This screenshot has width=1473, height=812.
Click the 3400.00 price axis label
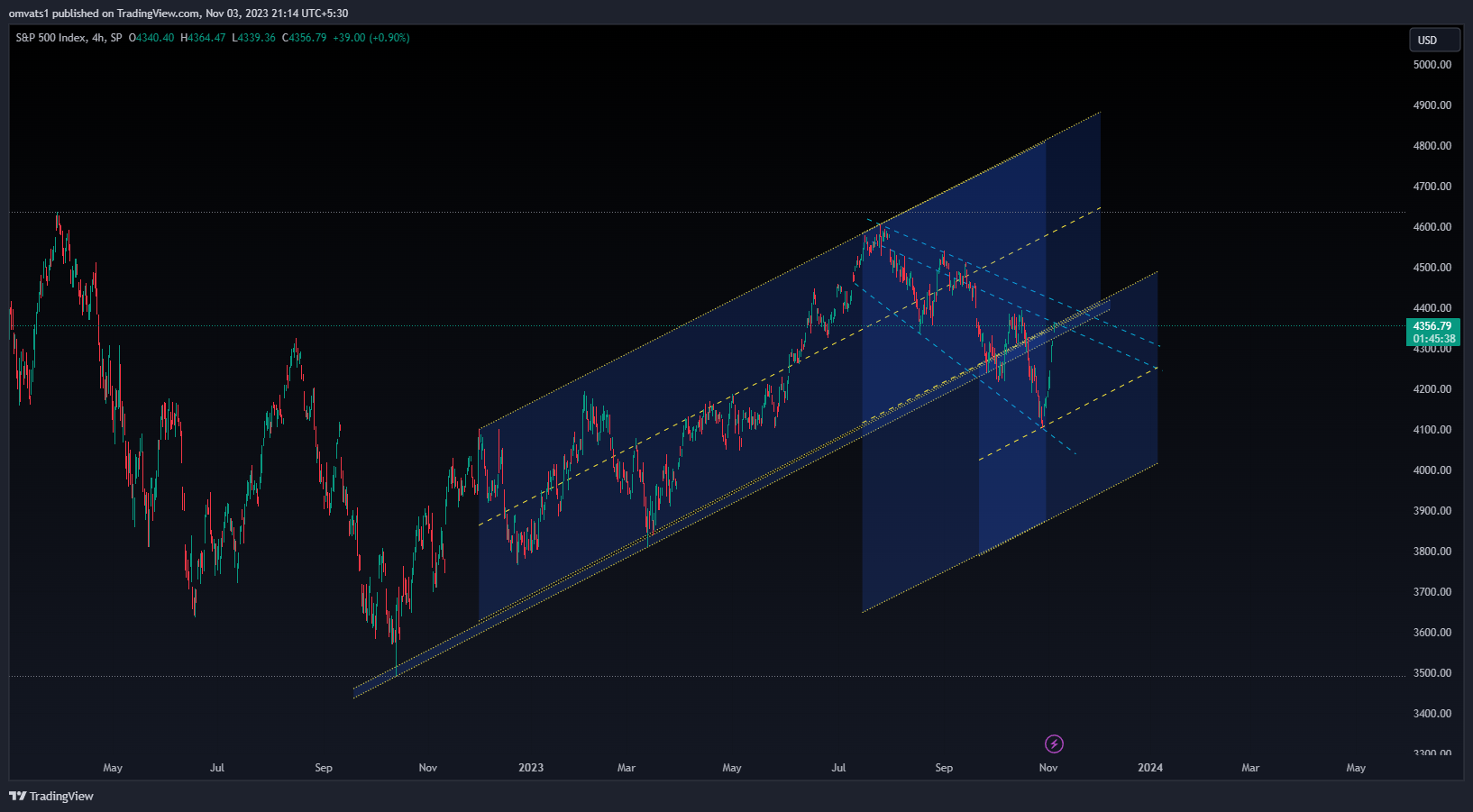(1432, 714)
